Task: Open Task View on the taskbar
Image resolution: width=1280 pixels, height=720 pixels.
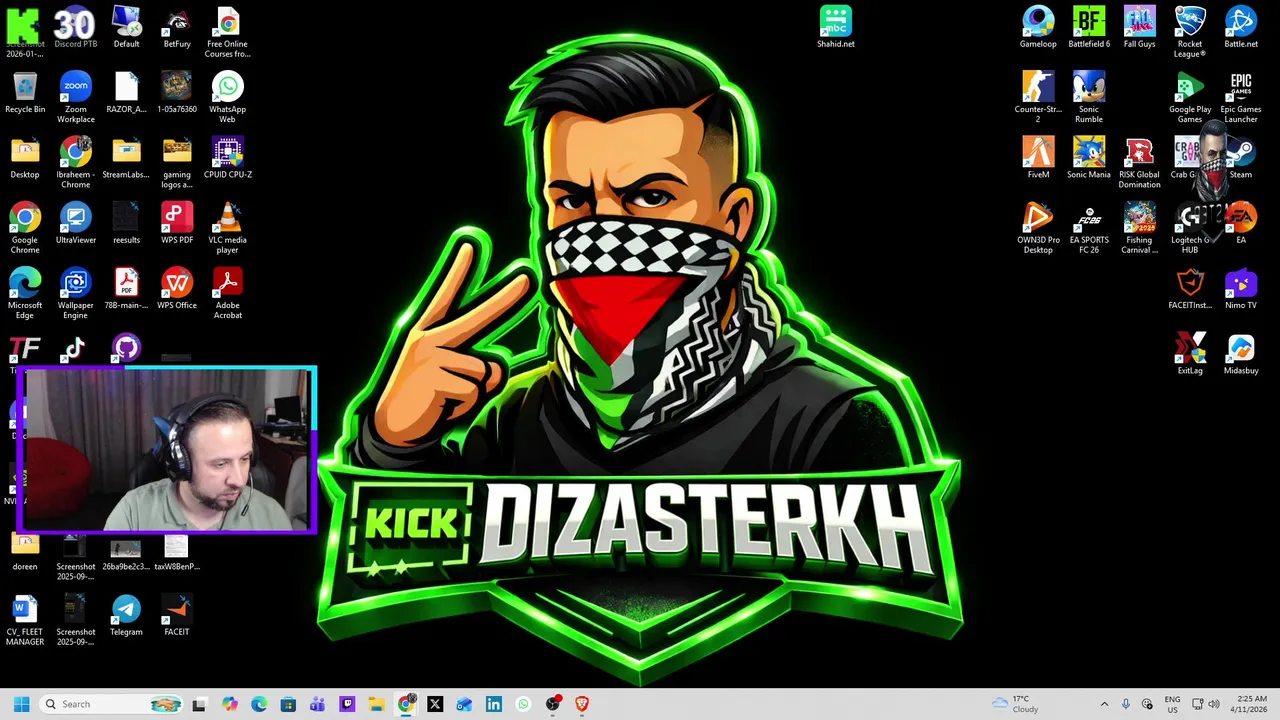Action: pos(199,704)
